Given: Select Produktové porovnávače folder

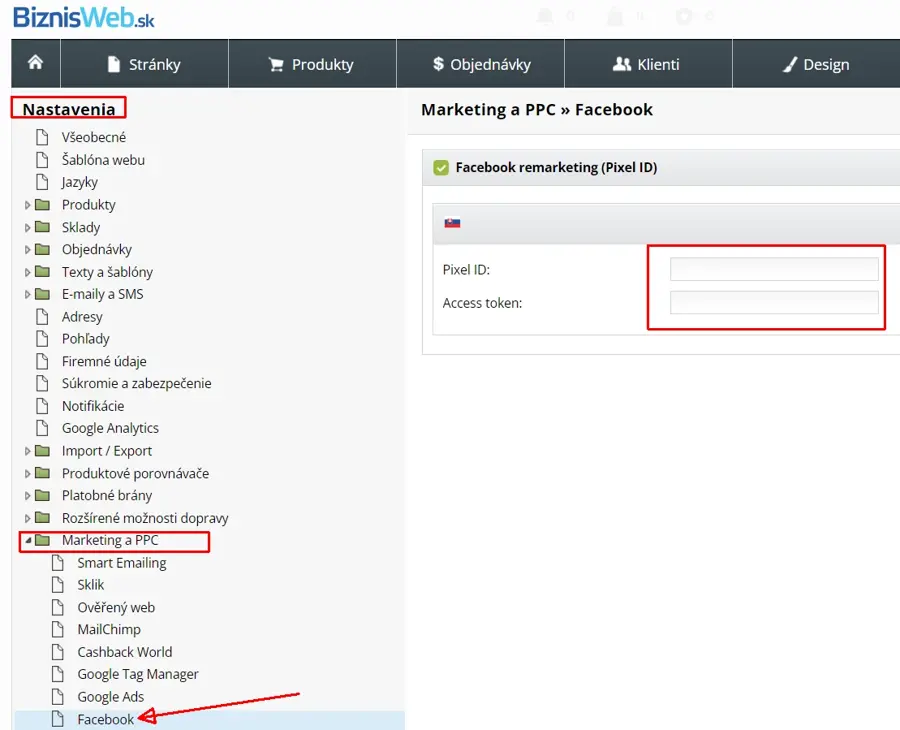Looking at the screenshot, I should (x=135, y=473).
